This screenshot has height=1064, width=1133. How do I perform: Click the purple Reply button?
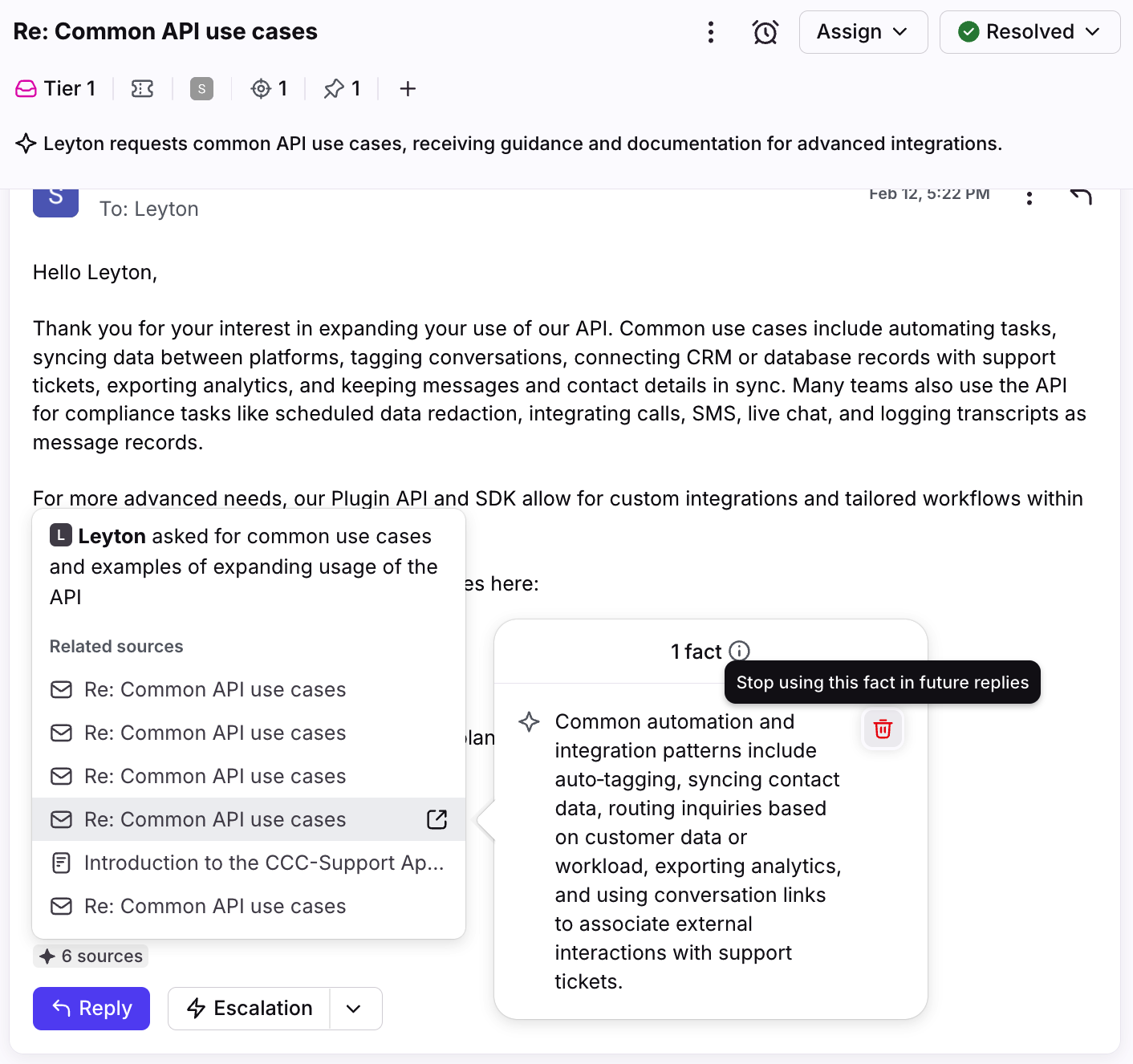(91, 1009)
